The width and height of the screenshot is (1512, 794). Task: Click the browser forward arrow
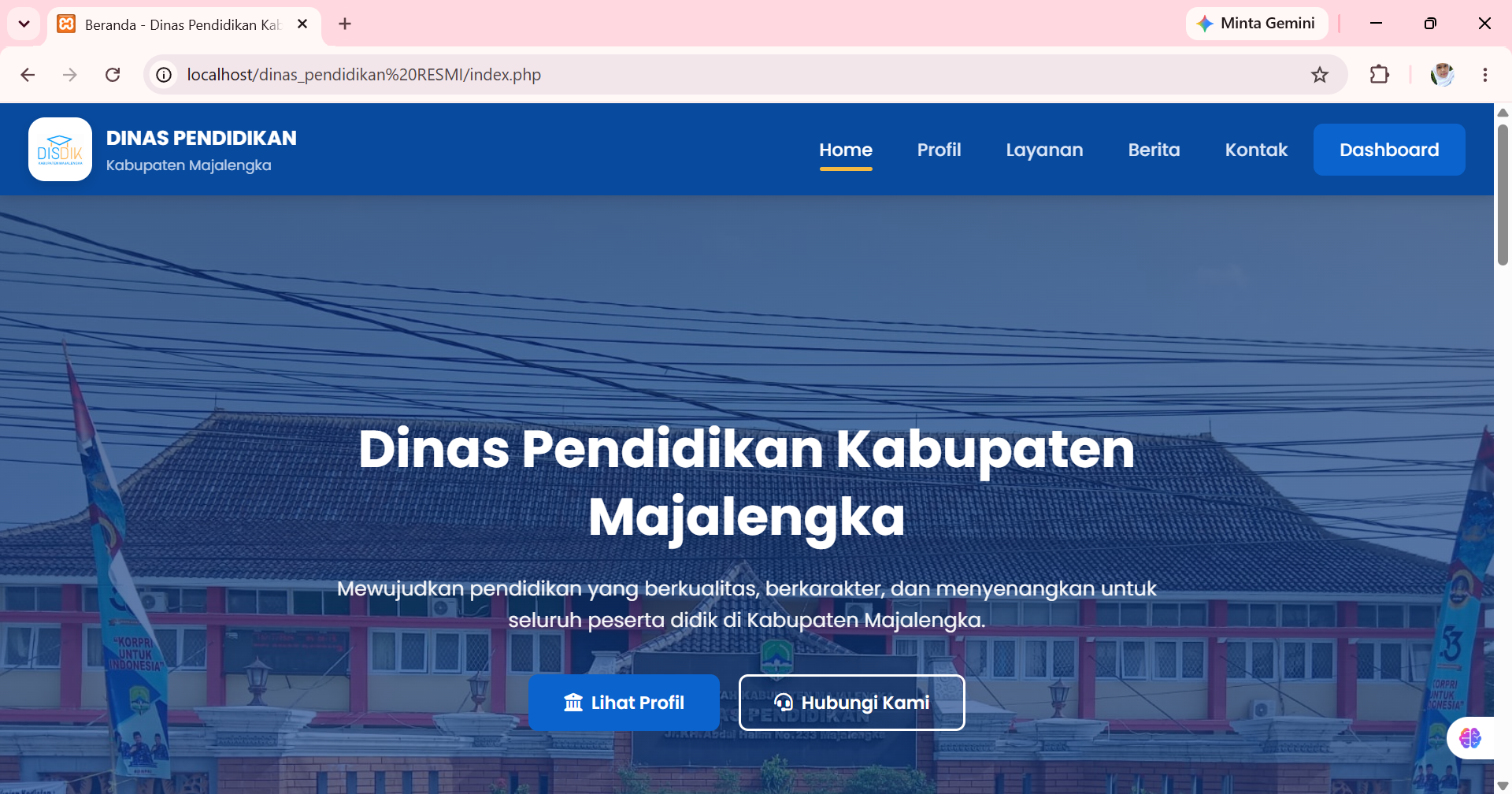click(x=70, y=75)
